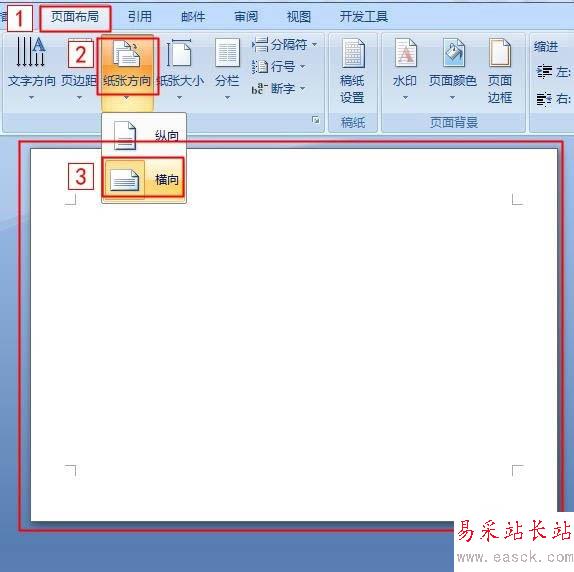Choose 纵向 portrait orientation

[144, 135]
